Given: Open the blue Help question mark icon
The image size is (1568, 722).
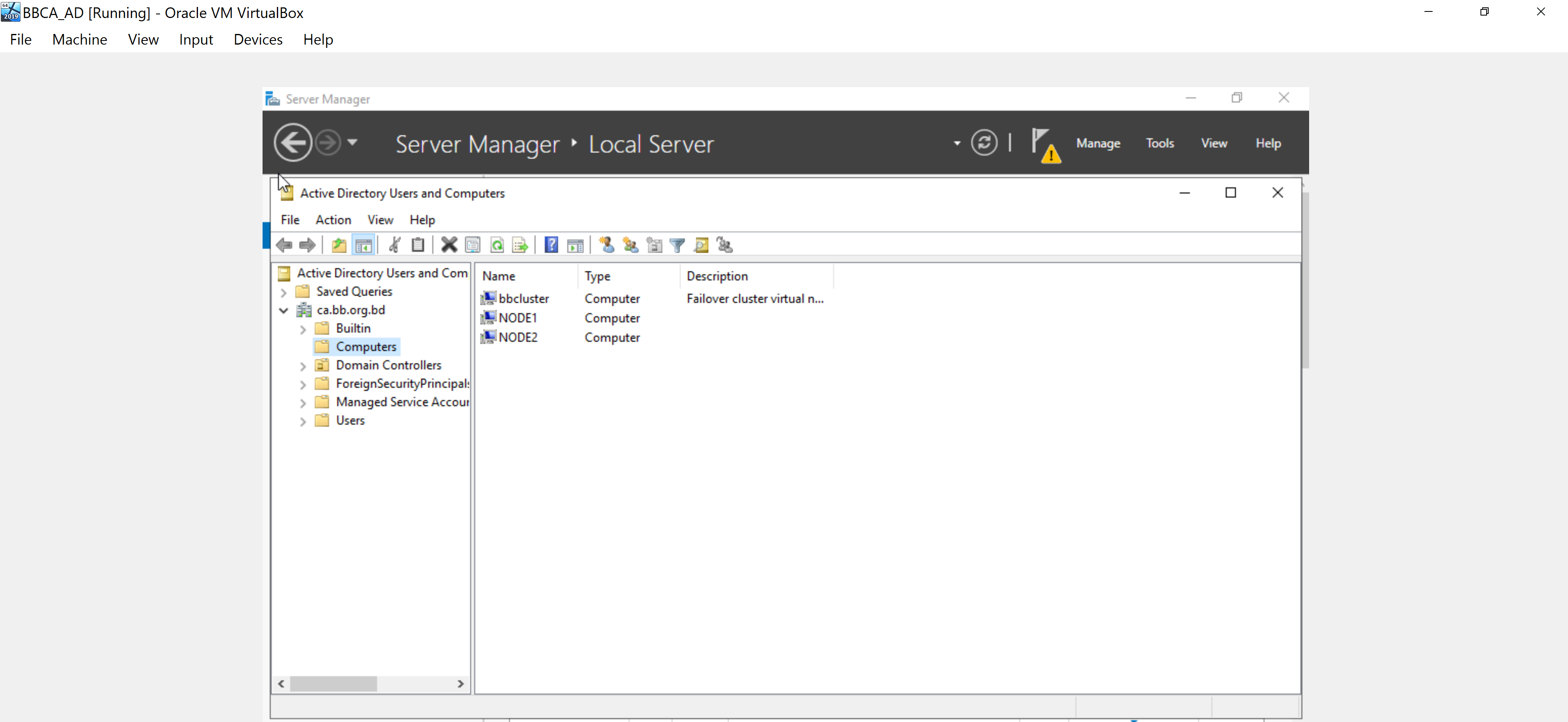Looking at the screenshot, I should point(551,245).
